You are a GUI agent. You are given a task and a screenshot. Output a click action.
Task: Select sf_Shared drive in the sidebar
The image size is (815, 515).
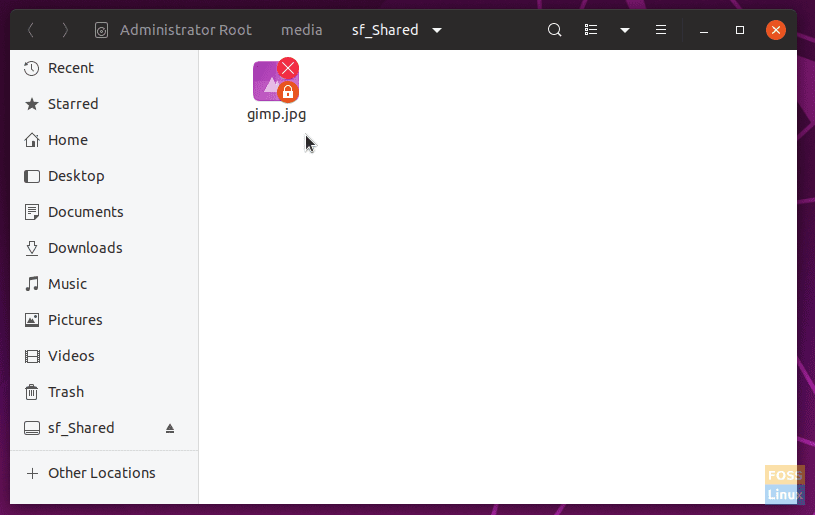click(104, 428)
